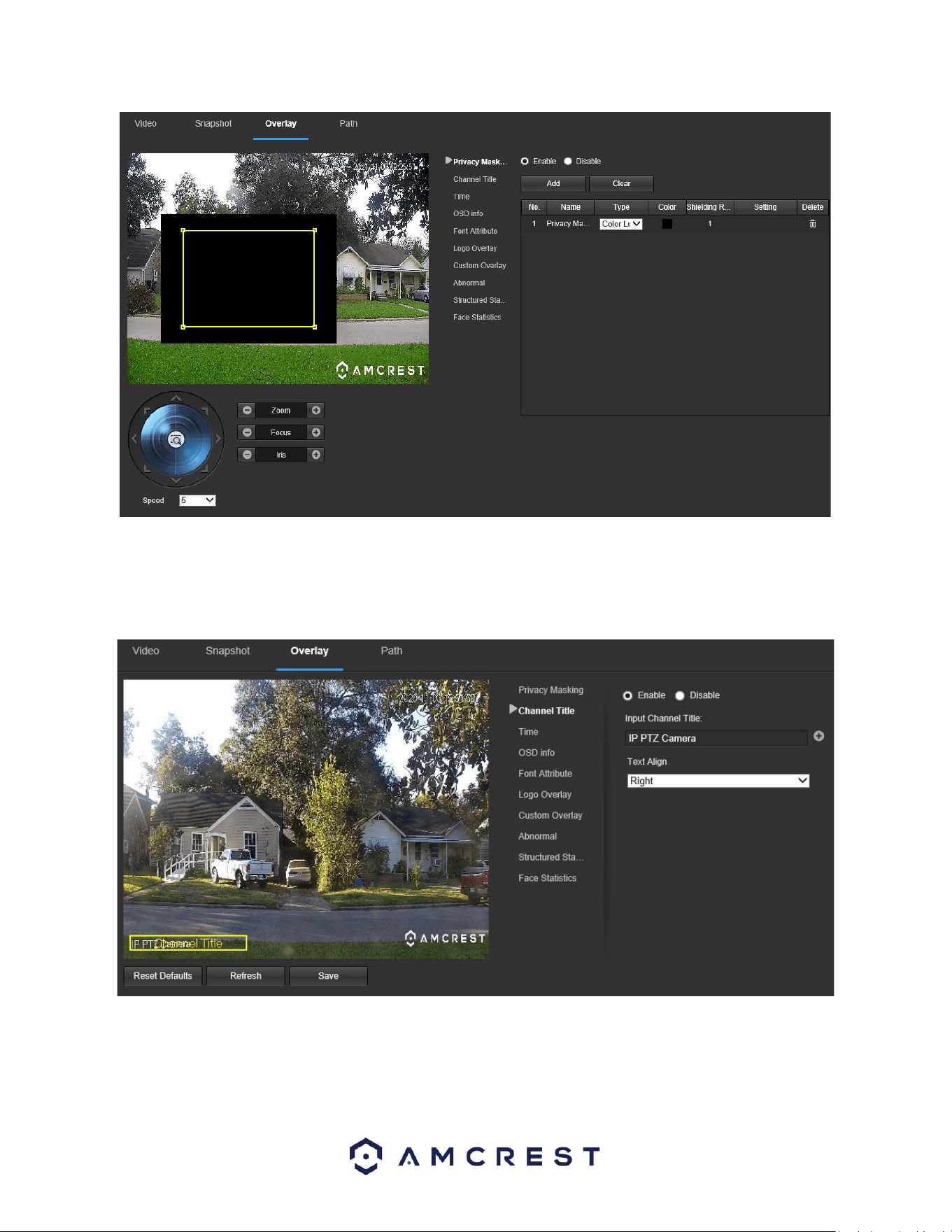Open the Path tab in upper panel
952x1232 pixels.
click(x=348, y=124)
